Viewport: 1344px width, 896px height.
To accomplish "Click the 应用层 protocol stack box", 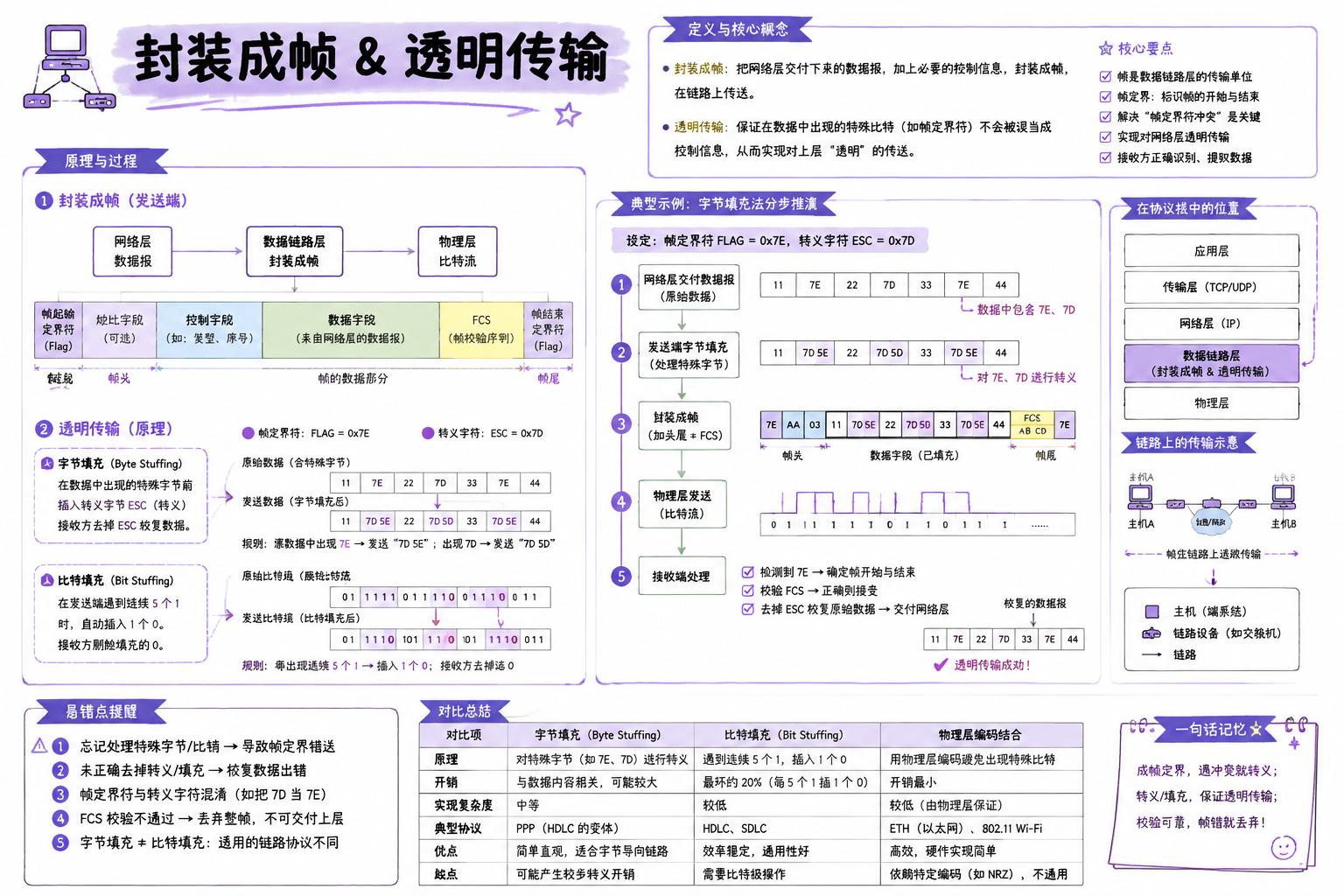I will [x=1211, y=251].
